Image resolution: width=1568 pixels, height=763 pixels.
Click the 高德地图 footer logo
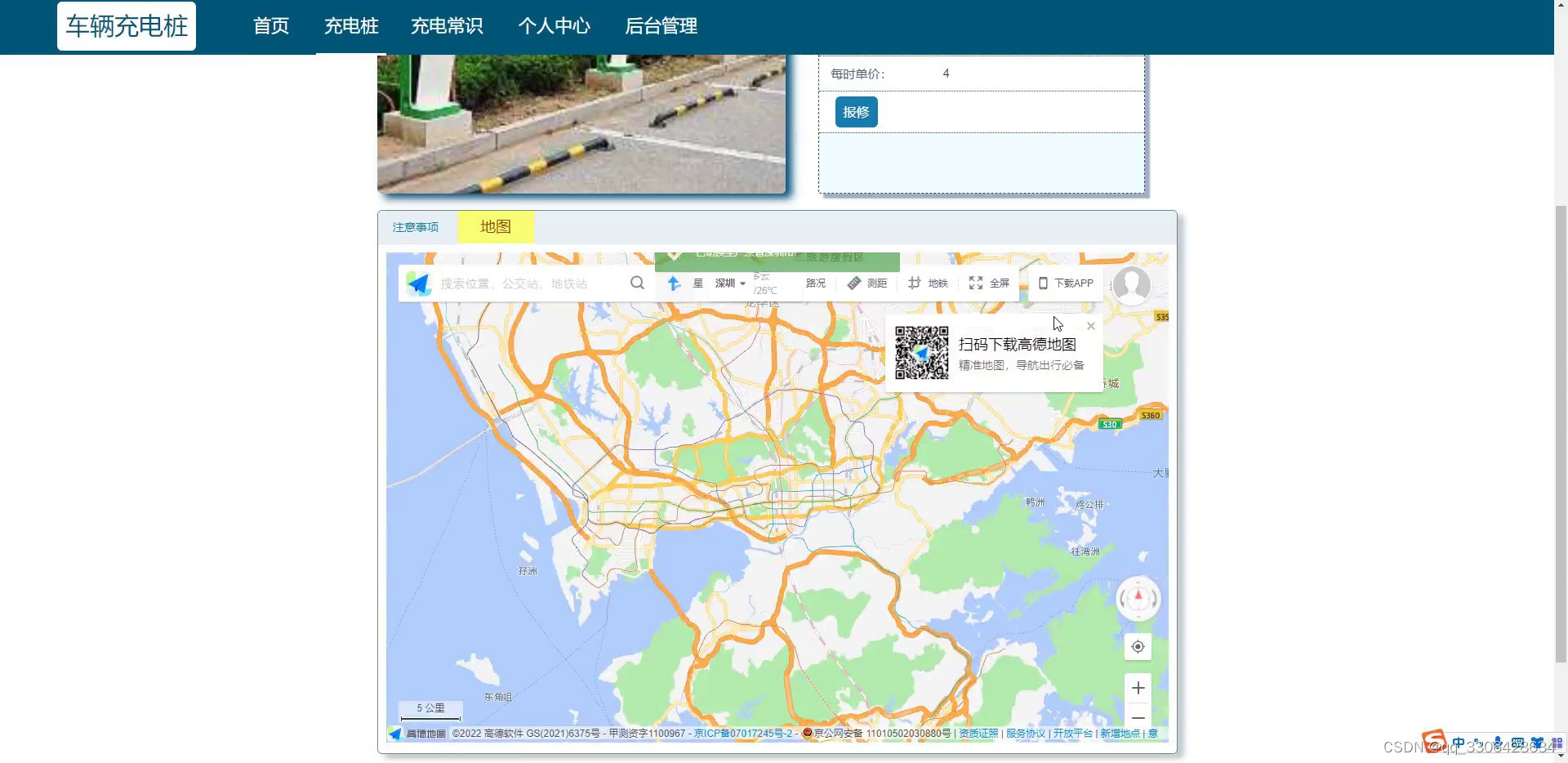click(417, 734)
